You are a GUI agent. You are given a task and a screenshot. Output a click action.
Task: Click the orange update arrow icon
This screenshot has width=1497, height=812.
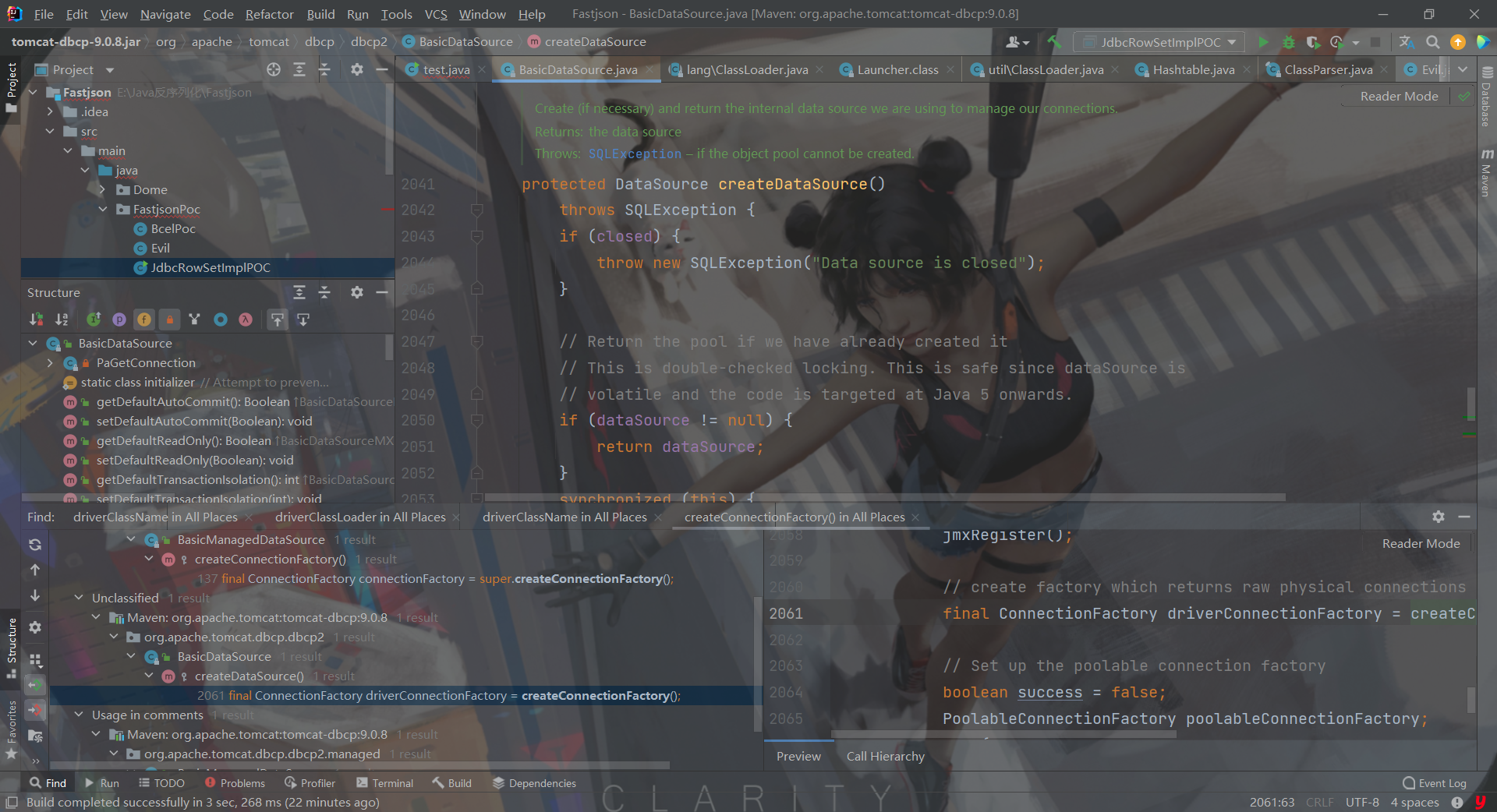click(1457, 42)
